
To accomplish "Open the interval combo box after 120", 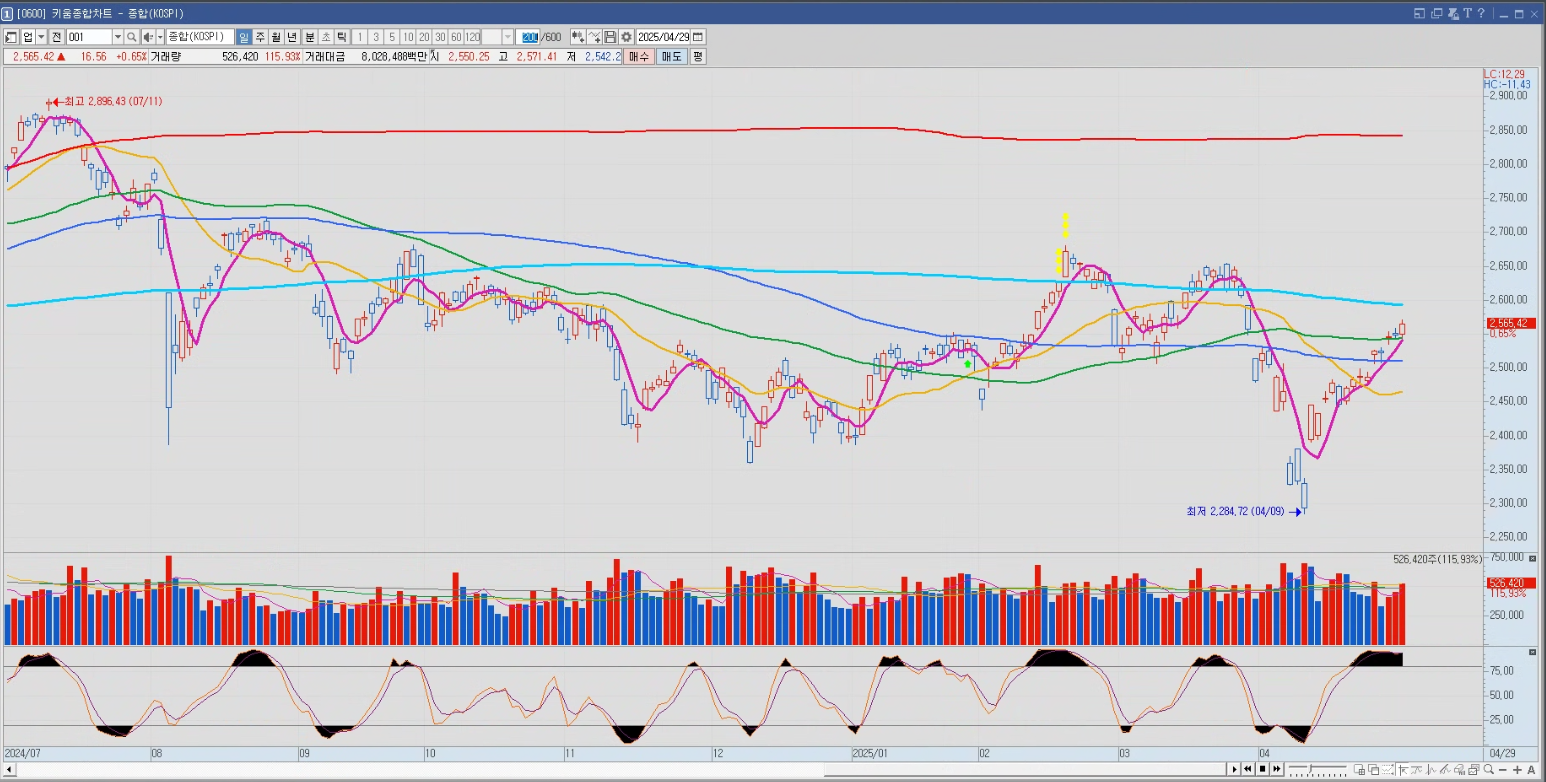I will (x=499, y=37).
